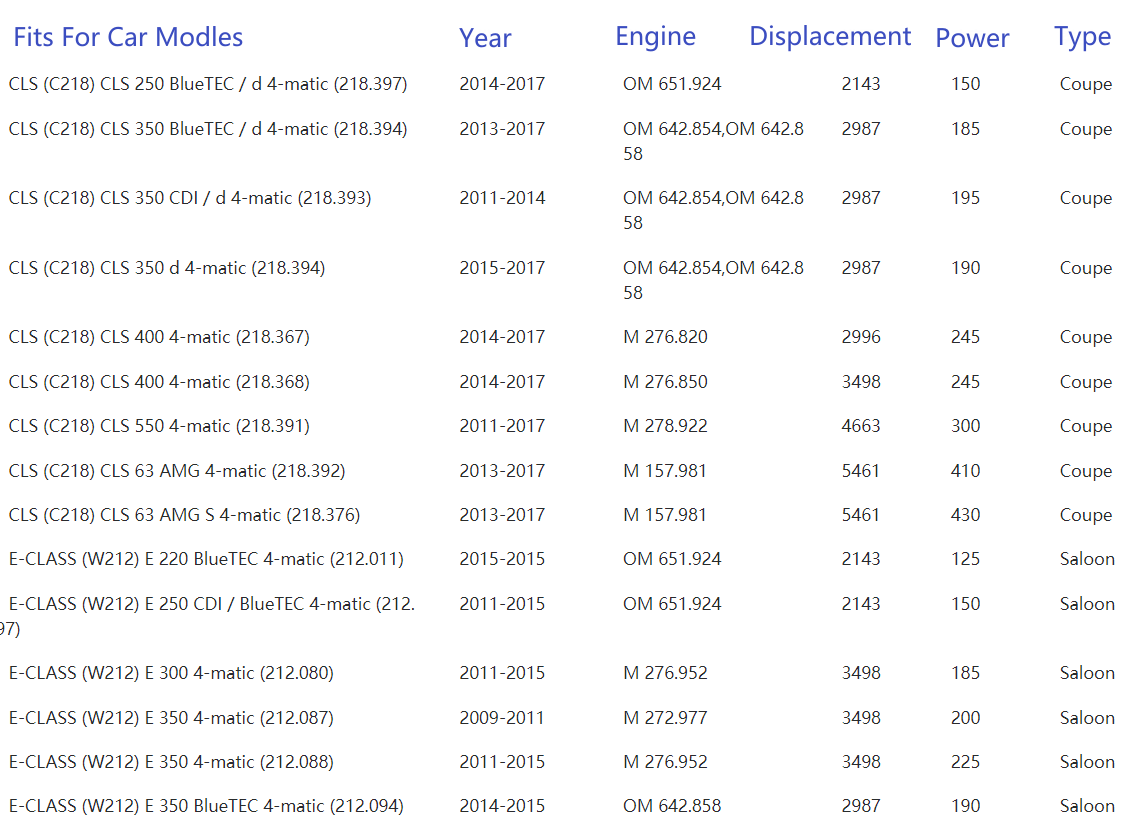Select the CLS 550 4-matic (218.391) entry

pos(159,426)
